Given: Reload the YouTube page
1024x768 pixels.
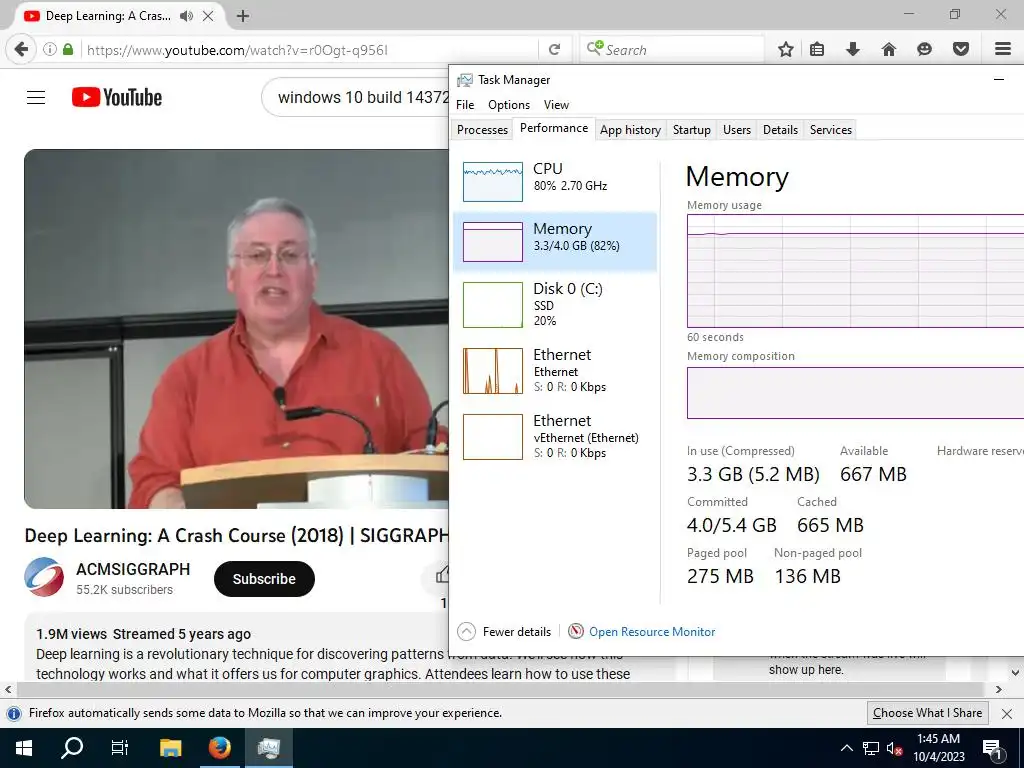Looking at the screenshot, I should (x=554, y=50).
